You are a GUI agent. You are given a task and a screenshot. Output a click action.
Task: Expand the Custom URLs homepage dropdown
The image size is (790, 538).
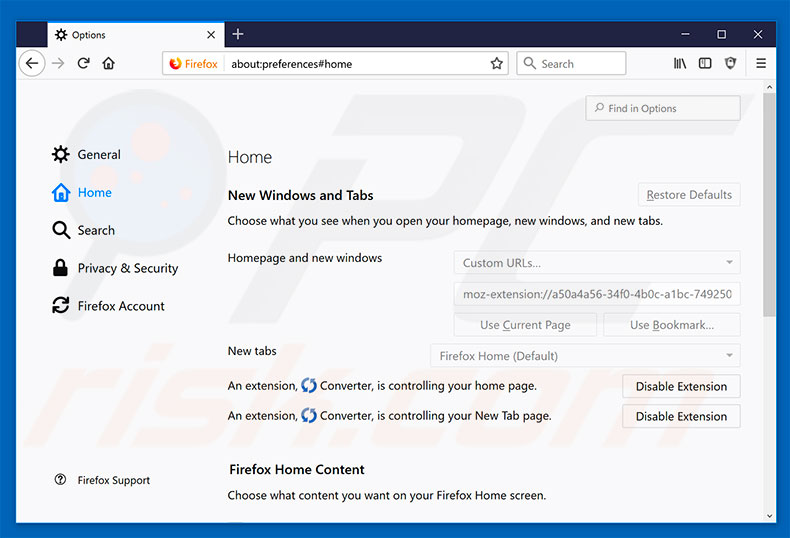(x=597, y=262)
